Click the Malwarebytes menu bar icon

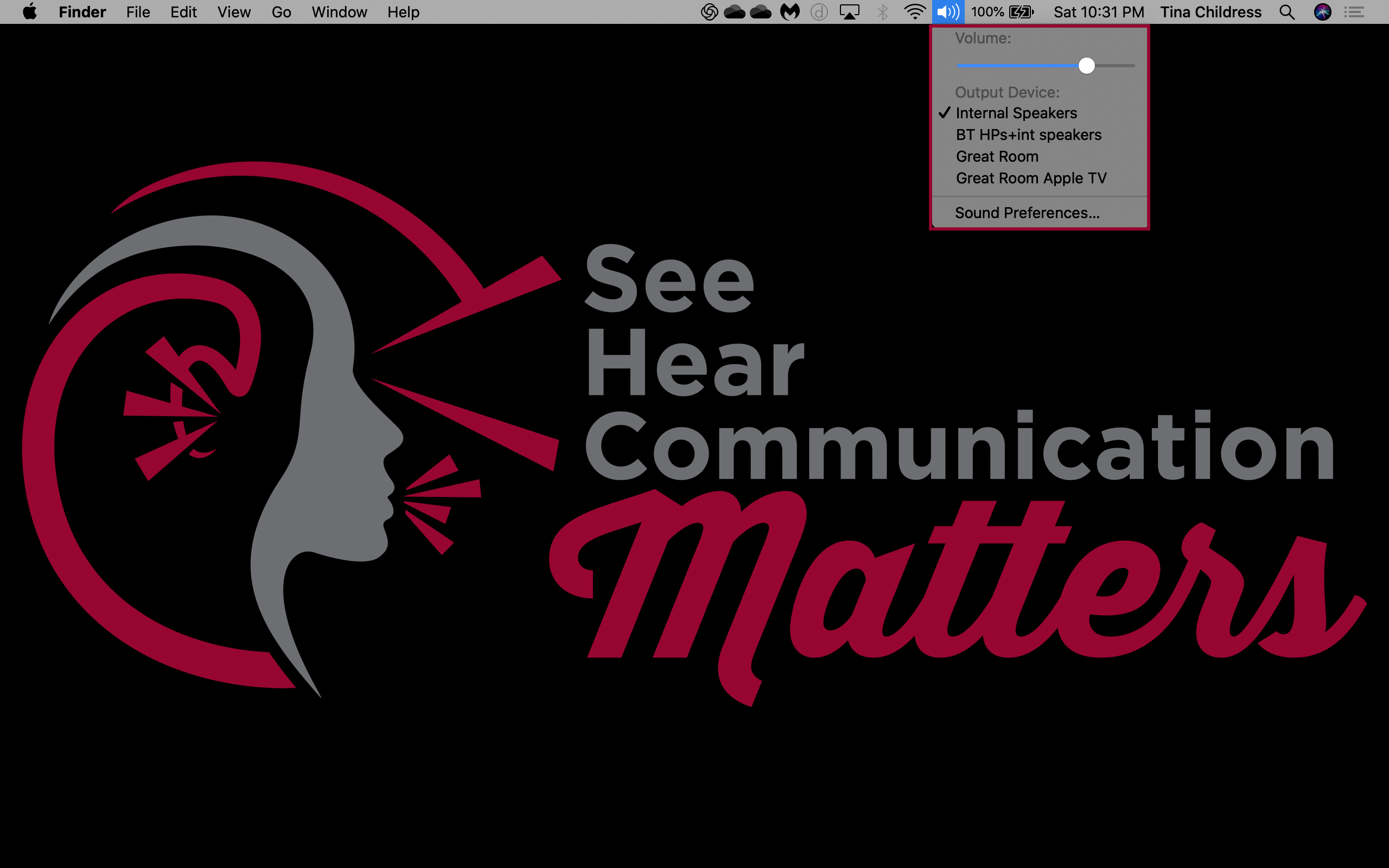[790, 11]
